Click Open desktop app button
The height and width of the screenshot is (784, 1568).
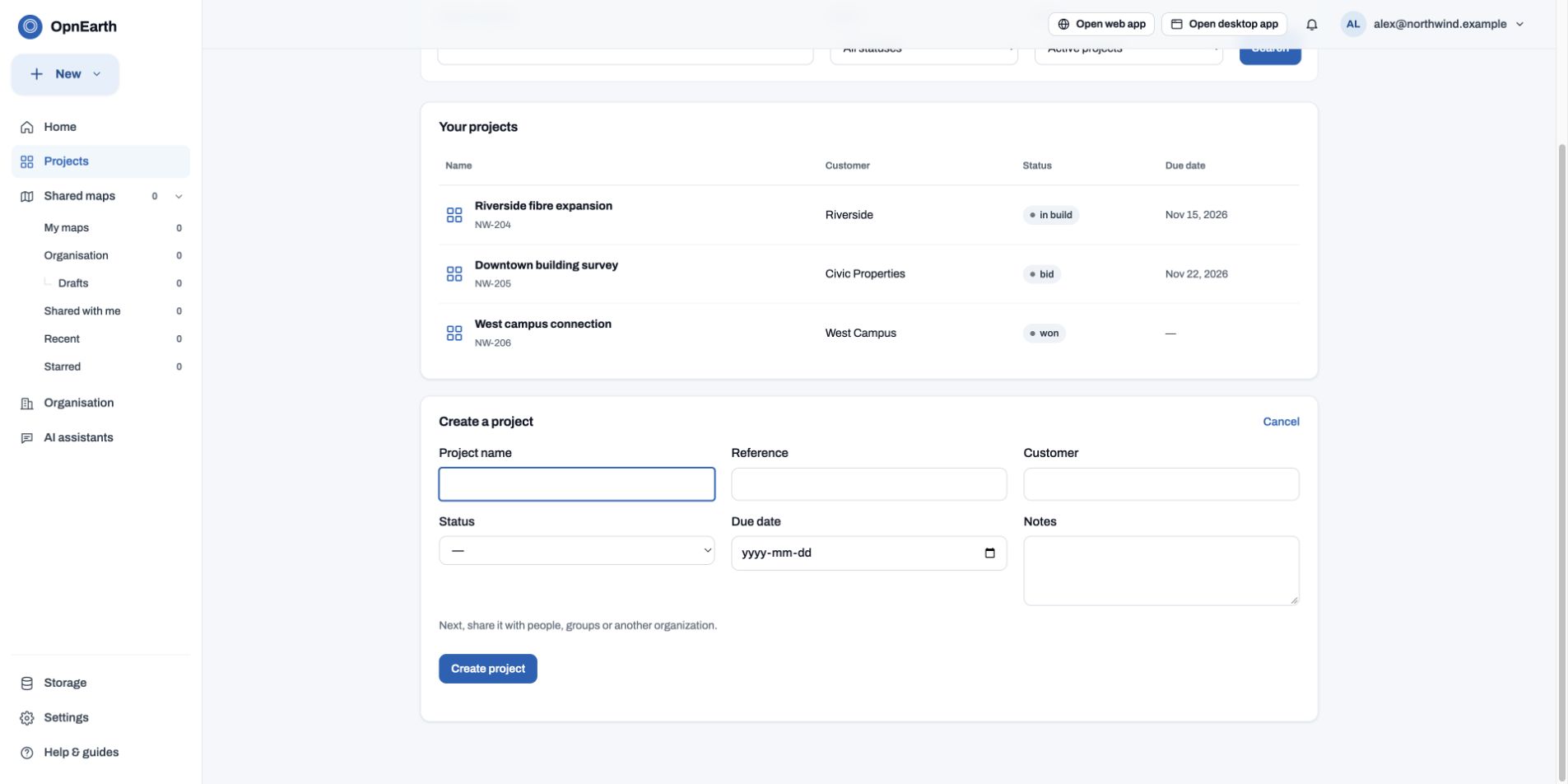click(1224, 24)
